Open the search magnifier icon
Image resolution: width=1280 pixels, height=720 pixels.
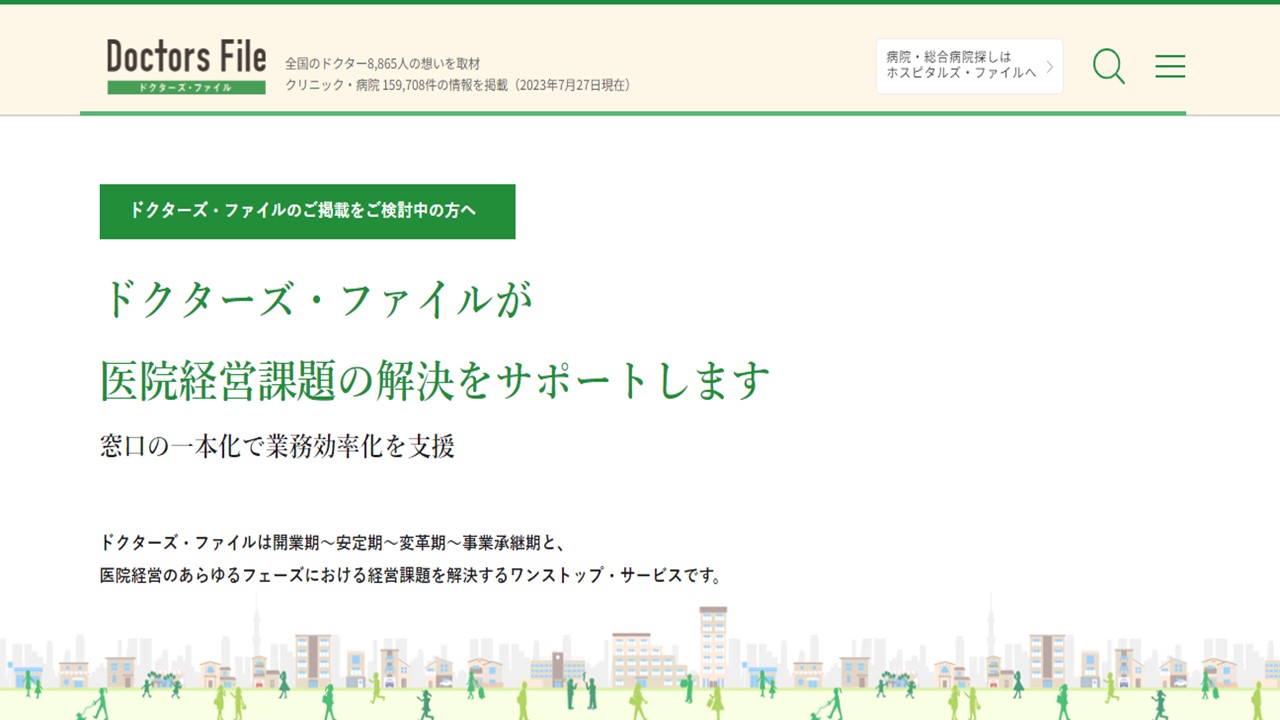(1109, 67)
